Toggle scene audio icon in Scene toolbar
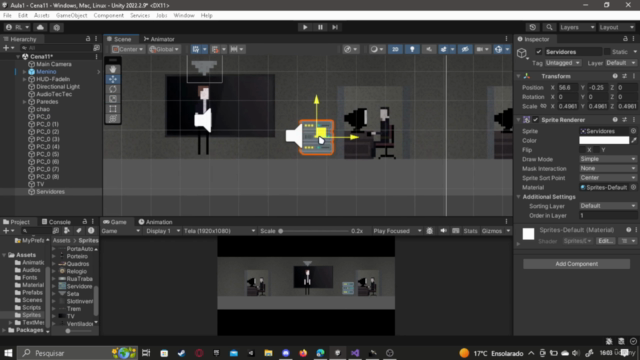The width and height of the screenshot is (640, 360). [429, 49]
